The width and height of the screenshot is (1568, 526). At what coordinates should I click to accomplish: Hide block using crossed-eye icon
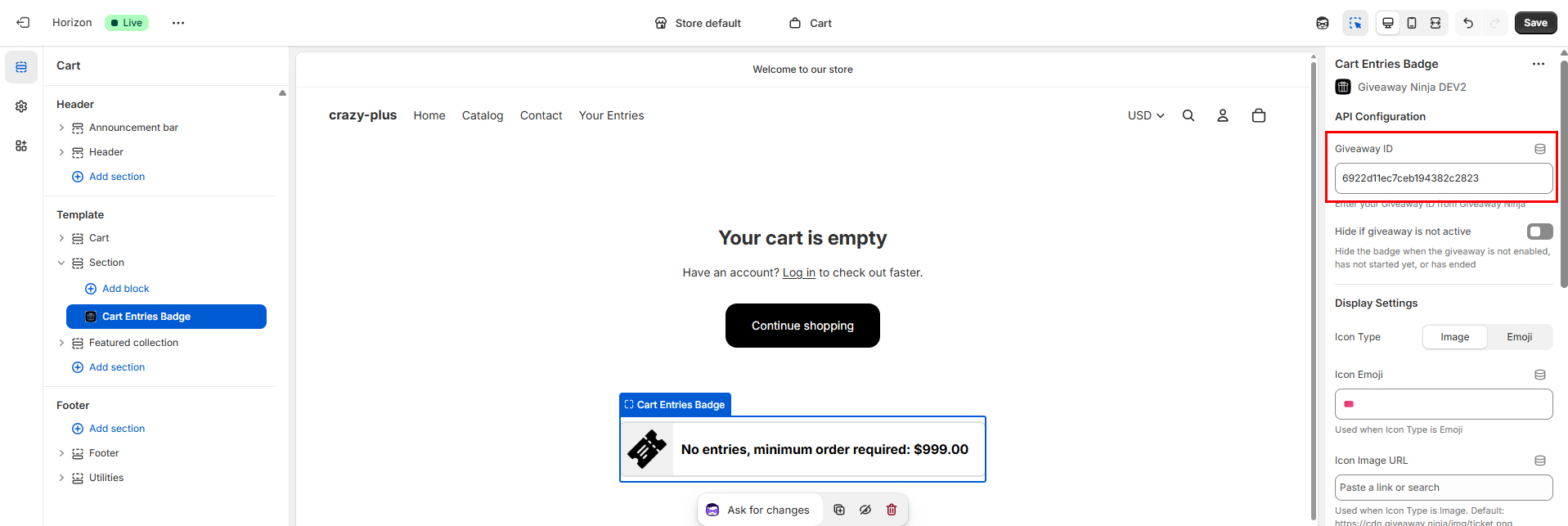[x=865, y=510]
